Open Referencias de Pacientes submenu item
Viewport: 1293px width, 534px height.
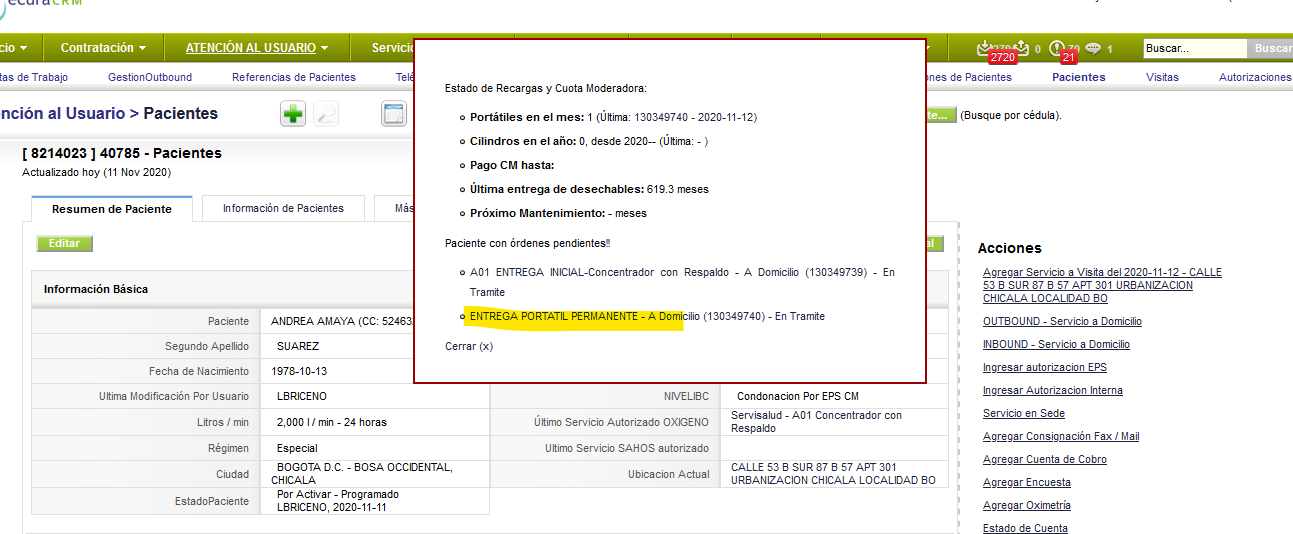click(294, 77)
